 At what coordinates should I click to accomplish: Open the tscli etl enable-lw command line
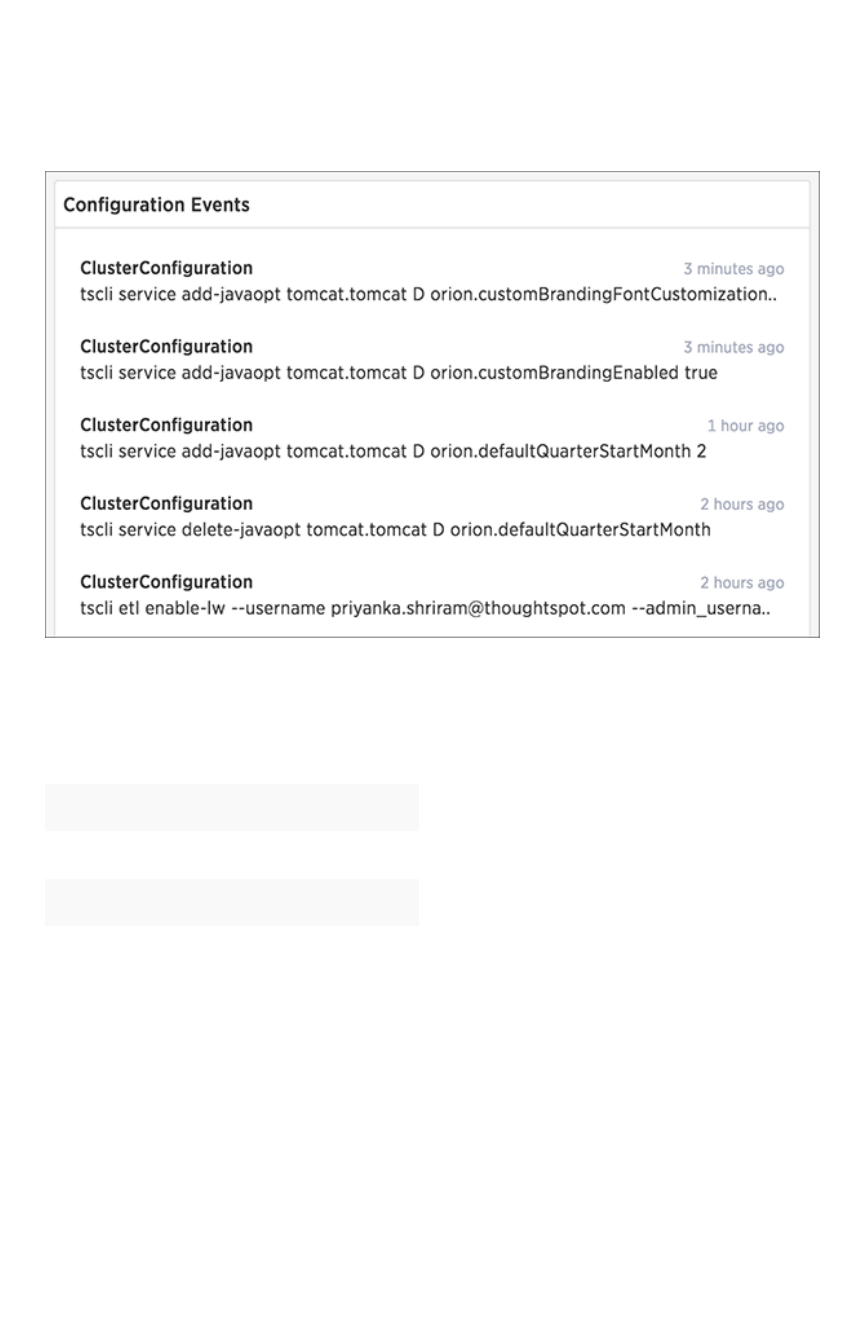pyautogui.click(x=425, y=609)
